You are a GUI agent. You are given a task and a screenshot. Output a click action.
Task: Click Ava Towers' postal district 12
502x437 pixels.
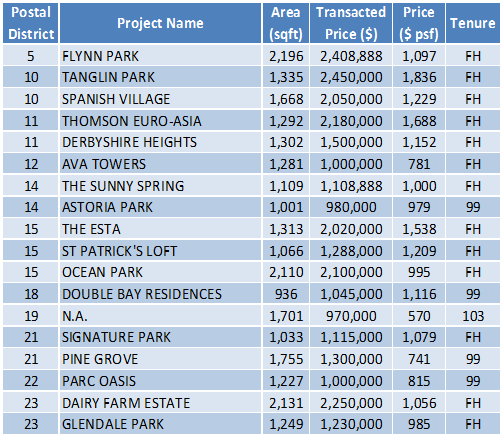(x=31, y=164)
